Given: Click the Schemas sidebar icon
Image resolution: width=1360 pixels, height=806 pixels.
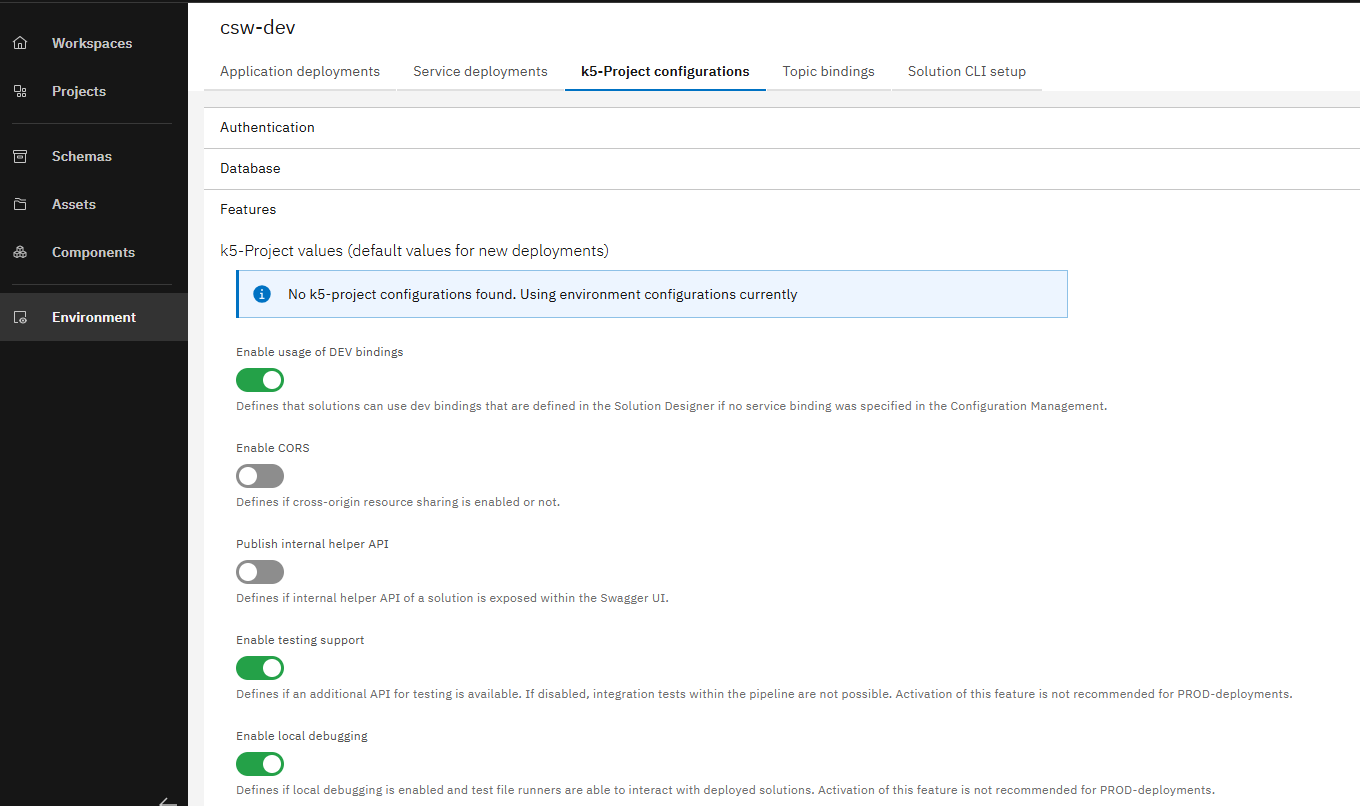Looking at the screenshot, I should pos(20,156).
